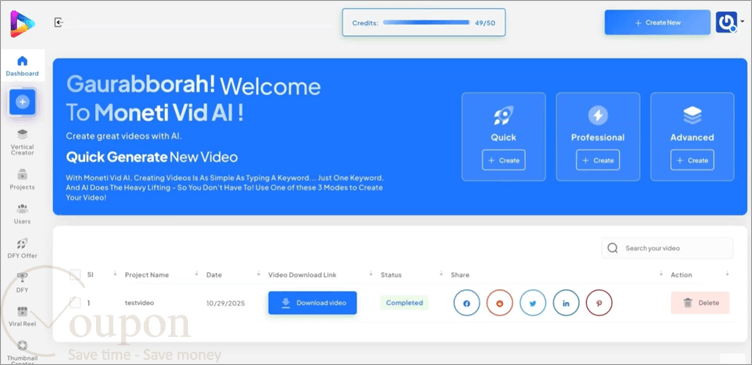The height and width of the screenshot is (365, 752).
Task: Toggle the select-all checkbox in table header
Action: (x=75, y=275)
